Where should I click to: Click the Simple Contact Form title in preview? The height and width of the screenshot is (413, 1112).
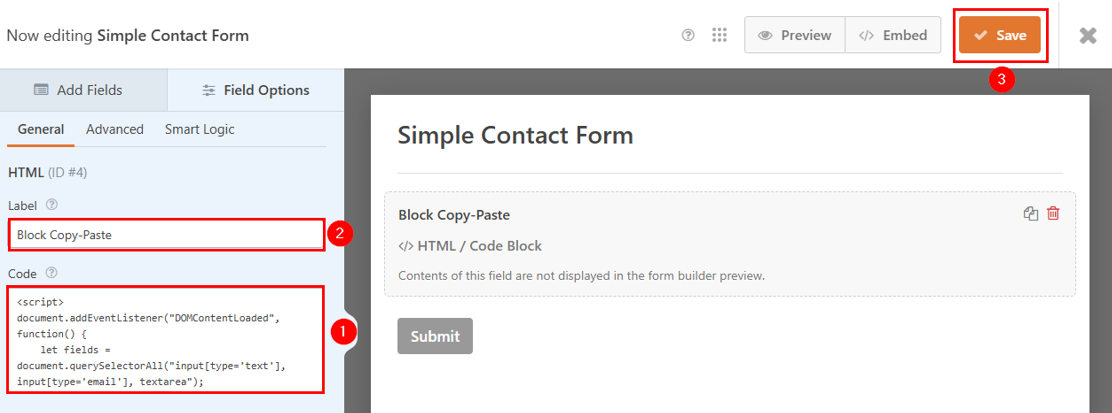point(516,135)
